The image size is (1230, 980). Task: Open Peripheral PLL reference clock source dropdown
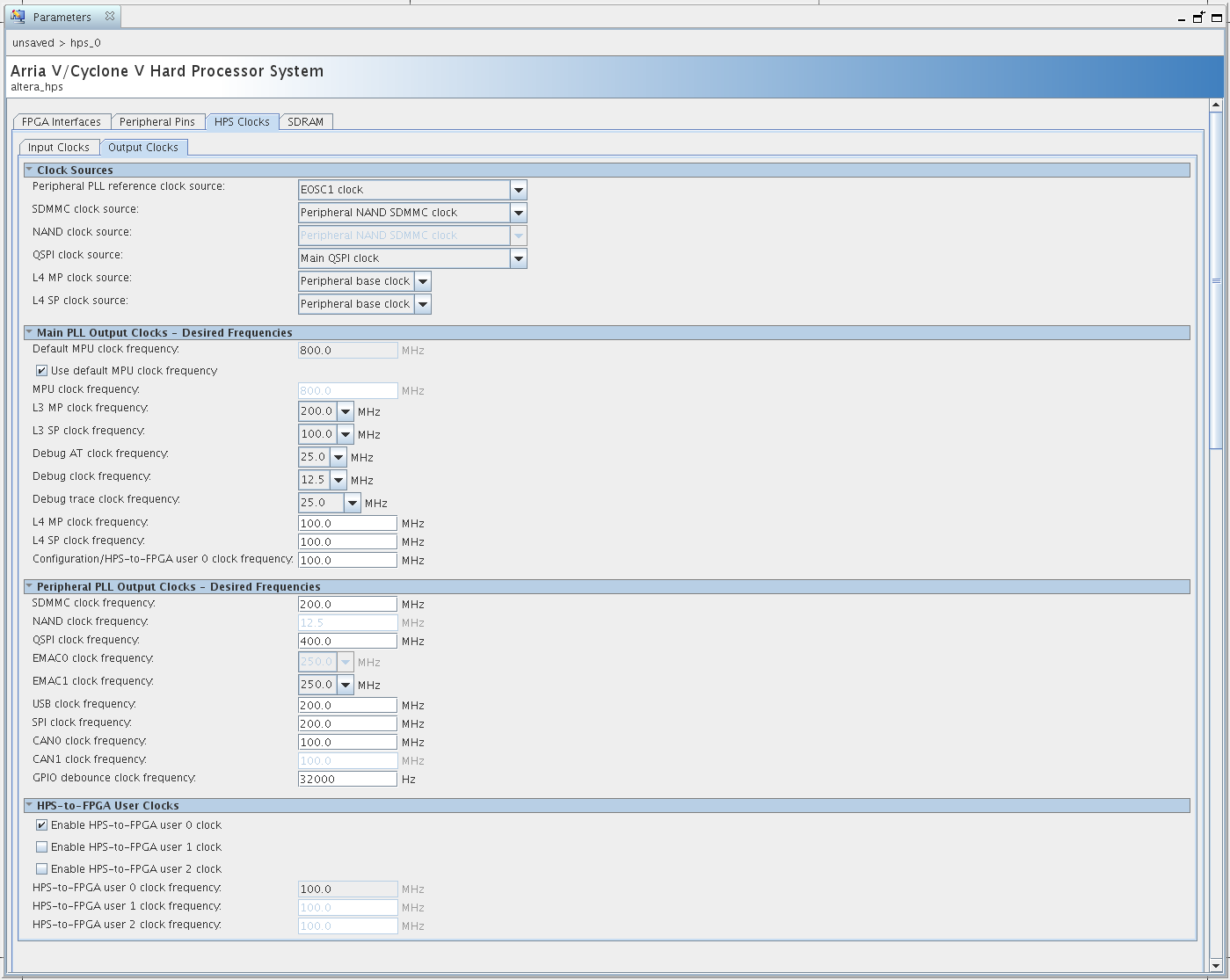tap(519, 190)
